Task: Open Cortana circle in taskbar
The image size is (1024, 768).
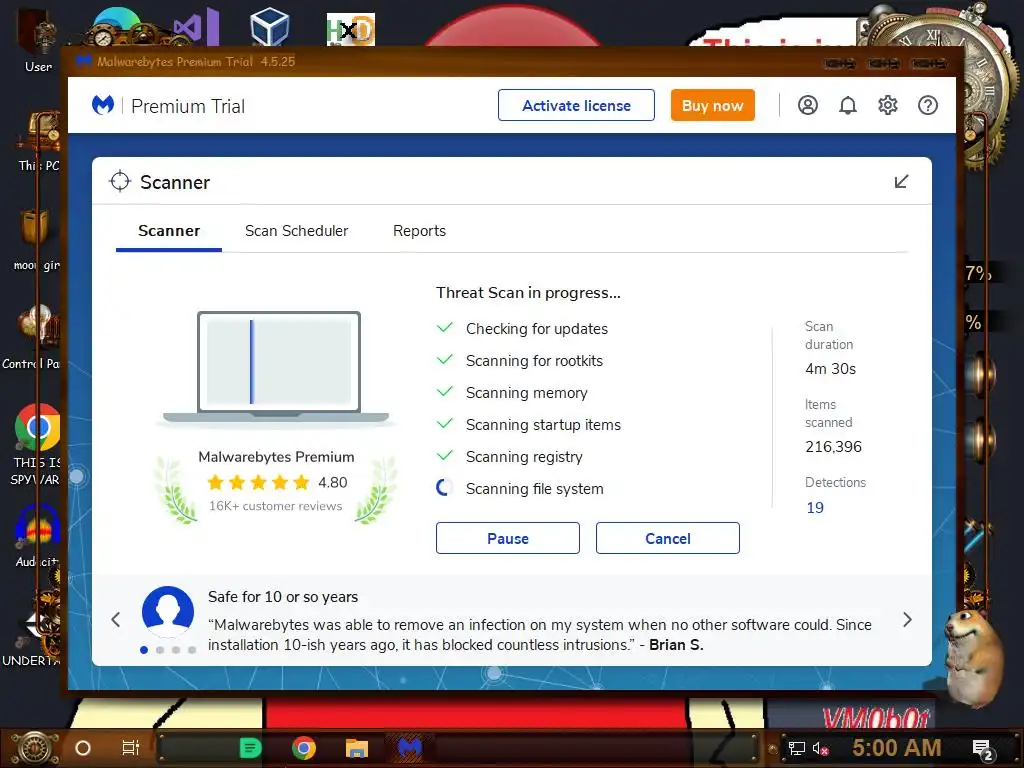Action: 83,748
